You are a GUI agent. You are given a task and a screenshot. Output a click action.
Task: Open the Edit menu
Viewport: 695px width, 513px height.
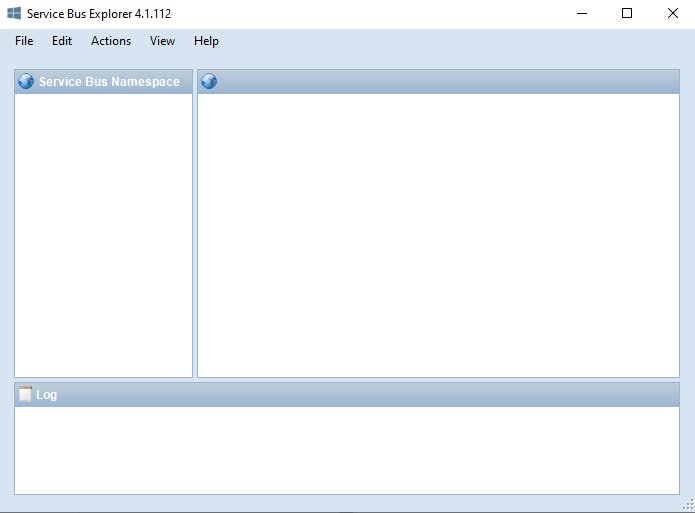point(62,41)
